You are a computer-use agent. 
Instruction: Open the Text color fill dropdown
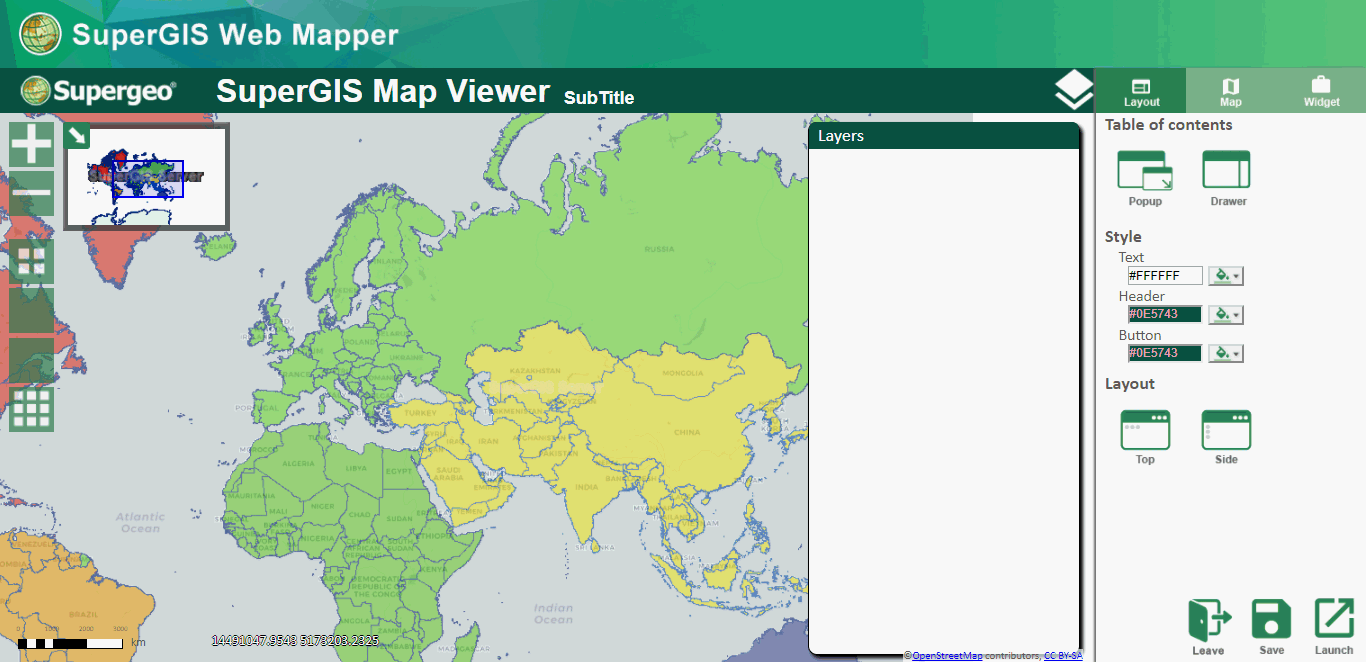pyautogui.click(x=1226, y=276)
